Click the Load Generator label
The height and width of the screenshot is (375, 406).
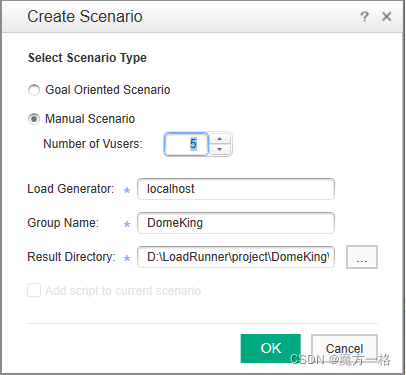click(71, 189)
